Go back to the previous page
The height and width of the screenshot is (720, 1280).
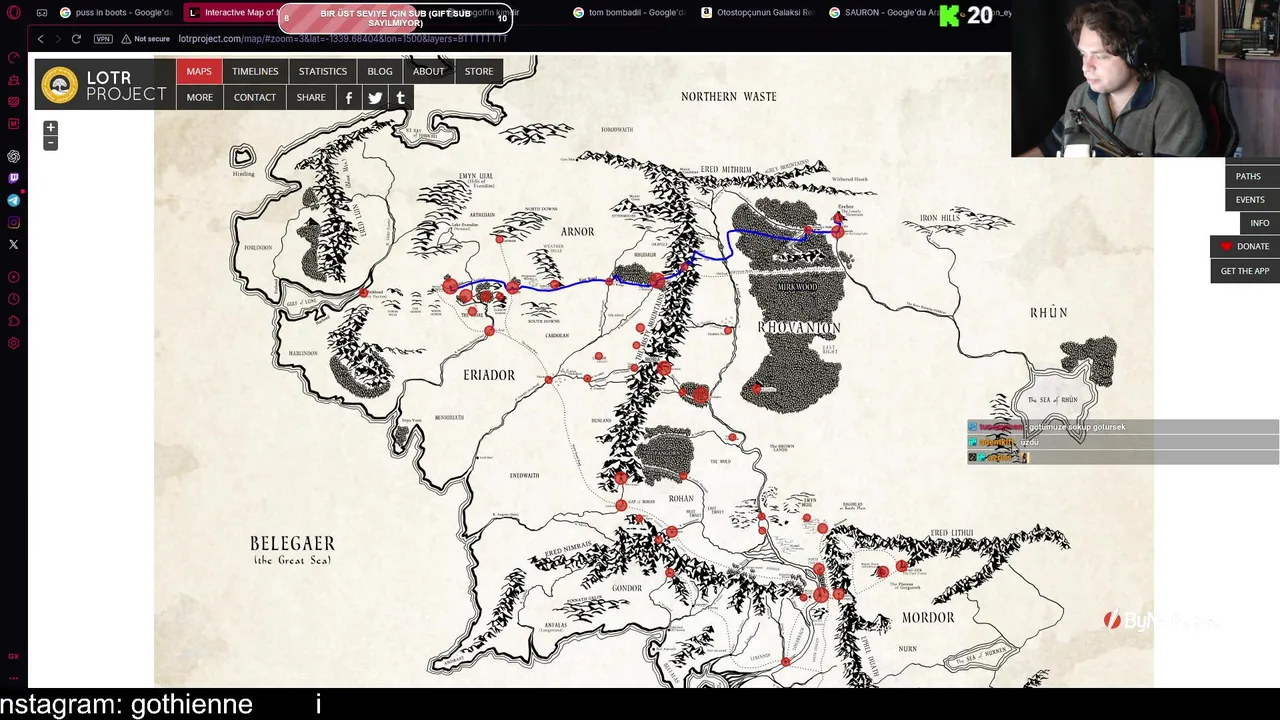pos(40,39)
